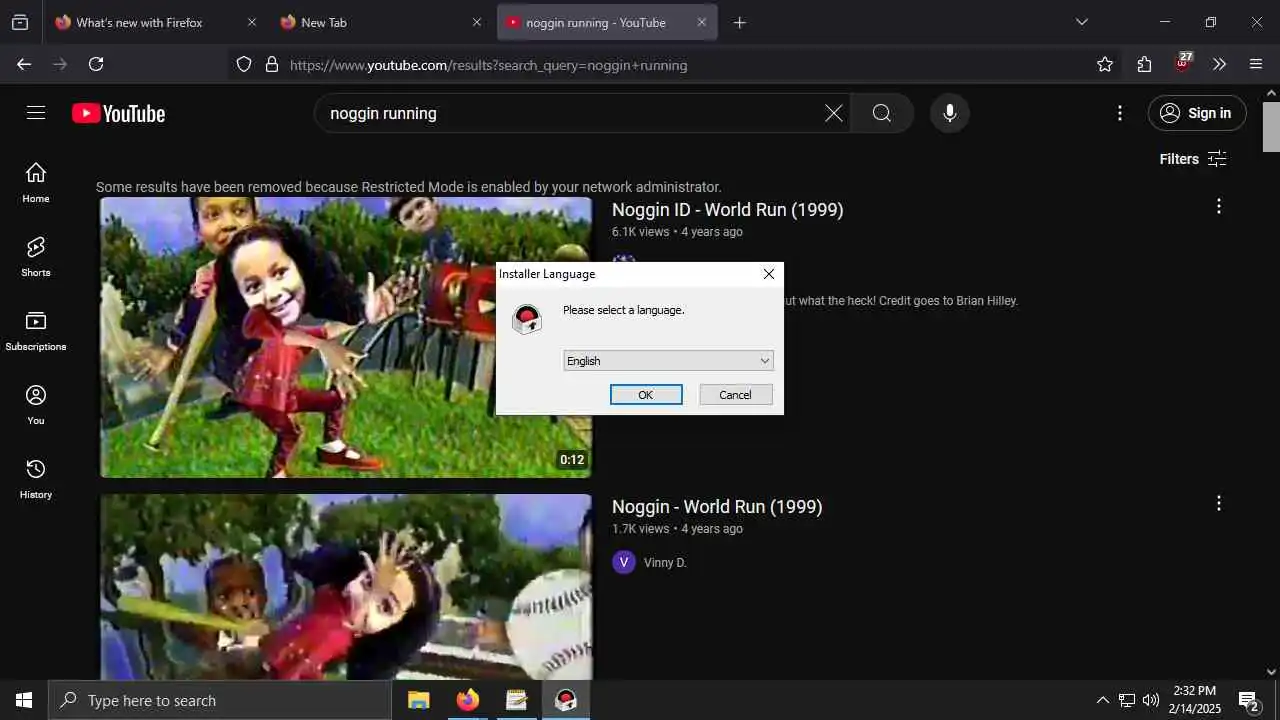Image resolution: width=1280 pixels, height=720 pixels.
Task: Cancel the Installer Language dialog
Action: tap(735, 395)
